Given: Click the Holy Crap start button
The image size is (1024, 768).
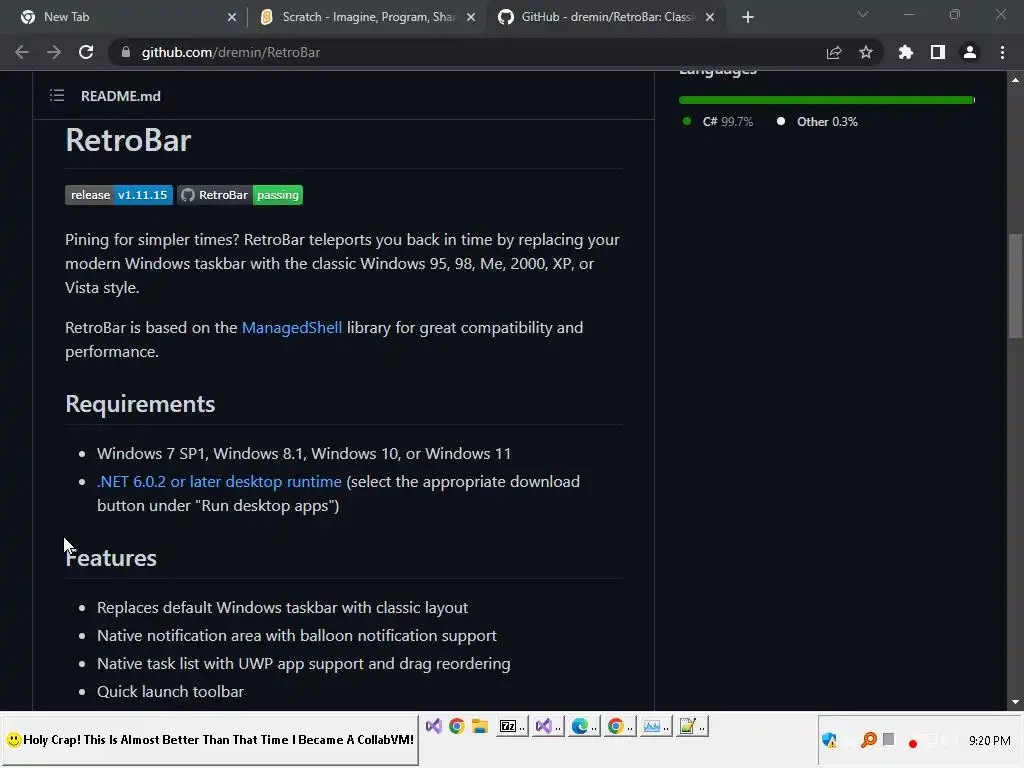Looking at the screenshot, I should (x=210, y=740).
